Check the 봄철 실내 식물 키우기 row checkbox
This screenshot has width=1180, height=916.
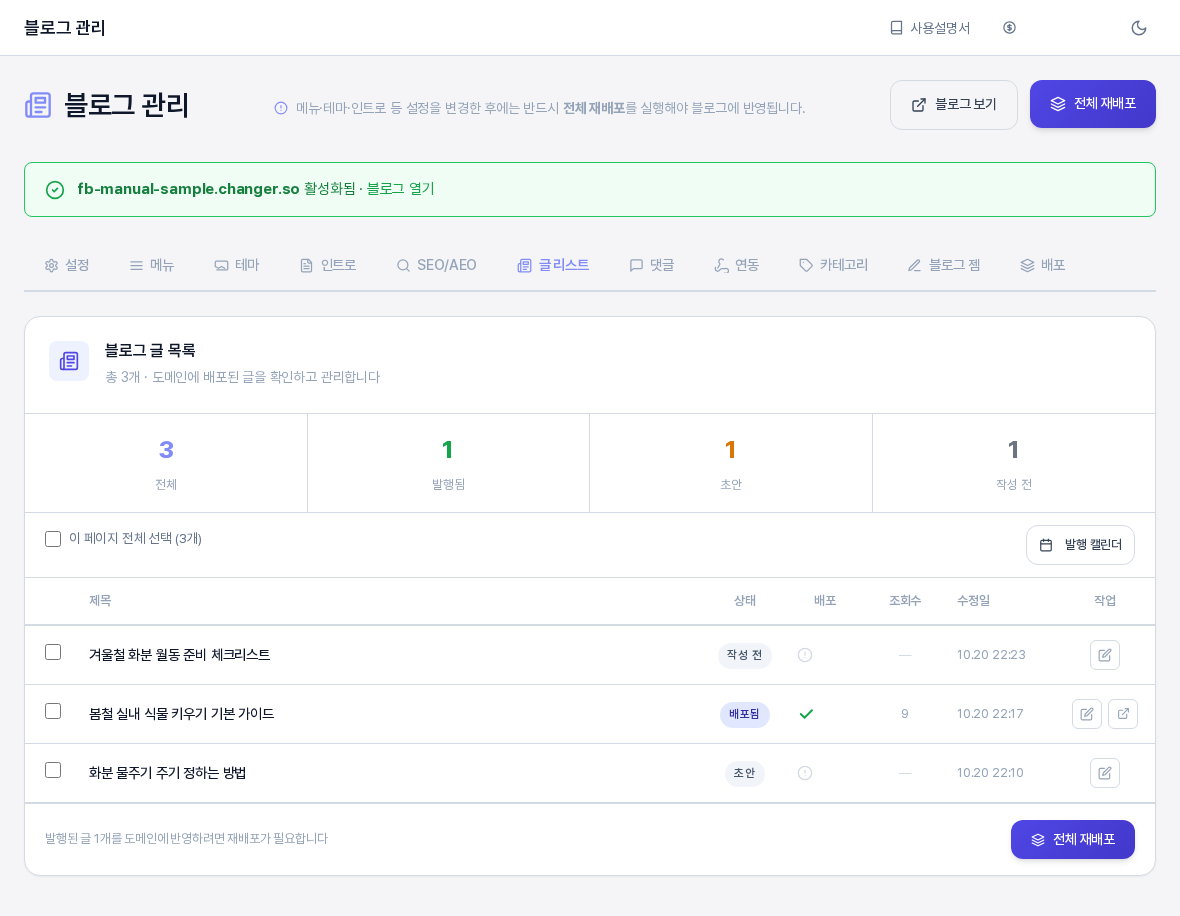pyautogui.click(x=53, y=711)
